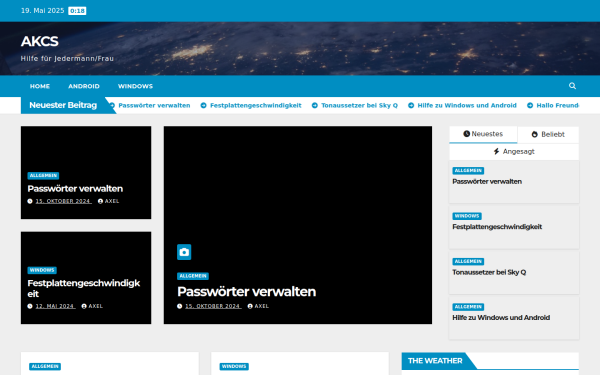Click the arrow icon before ticker item Hilfe zu Windows und Android

pos(411,105)
